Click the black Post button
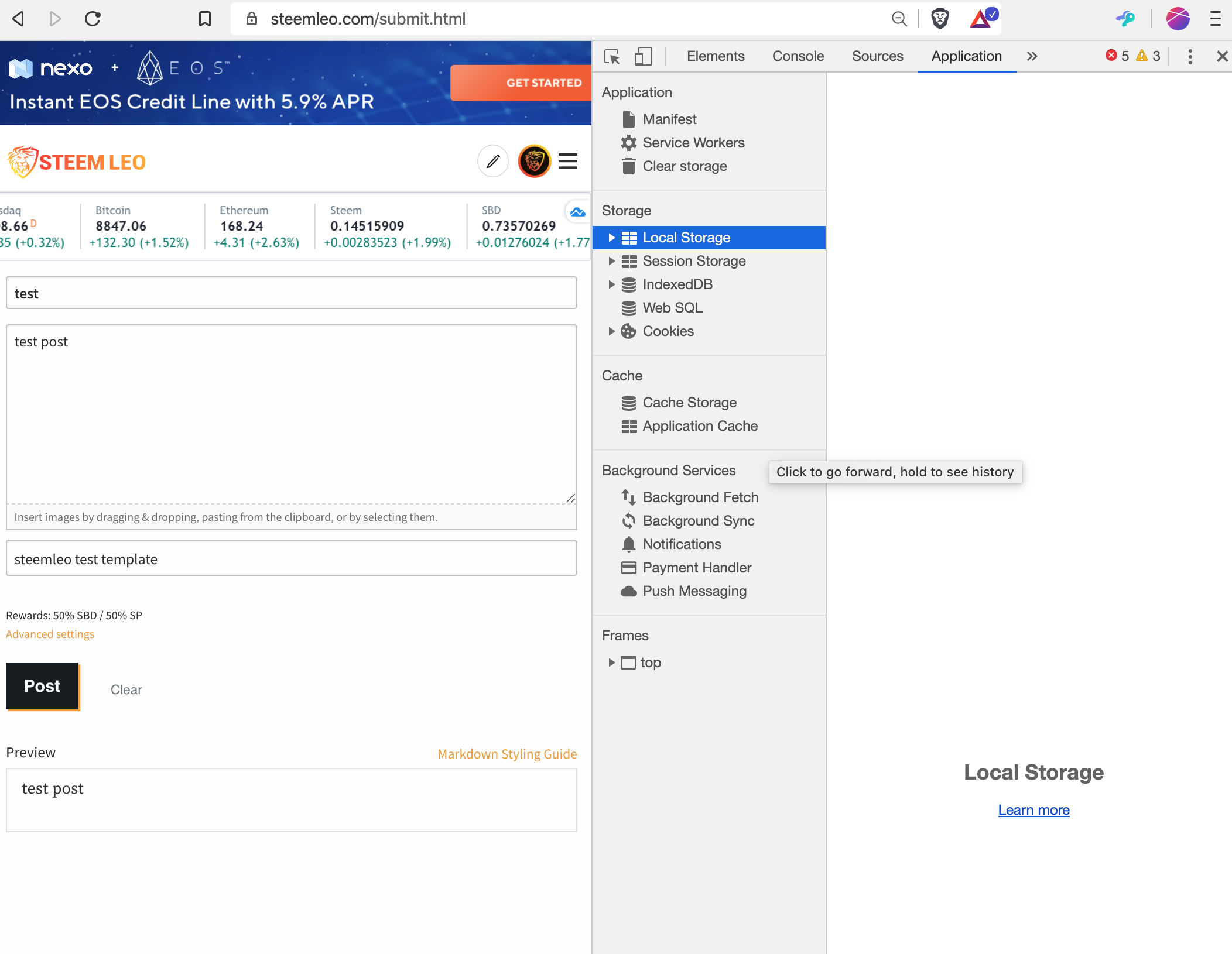1232x954 pixels. point(42,686)
